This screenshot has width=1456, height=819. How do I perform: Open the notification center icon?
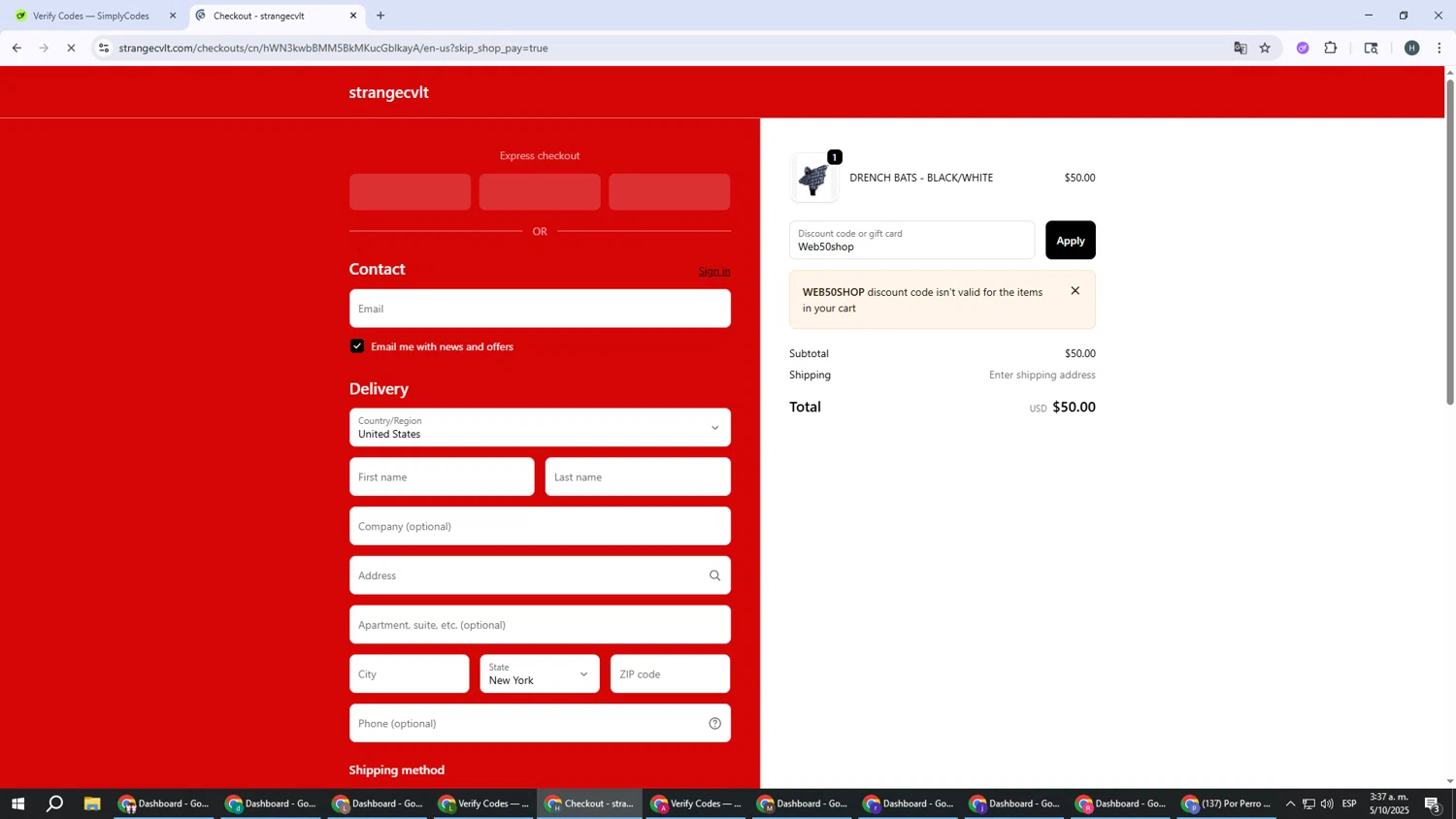tap(1432, 803)
